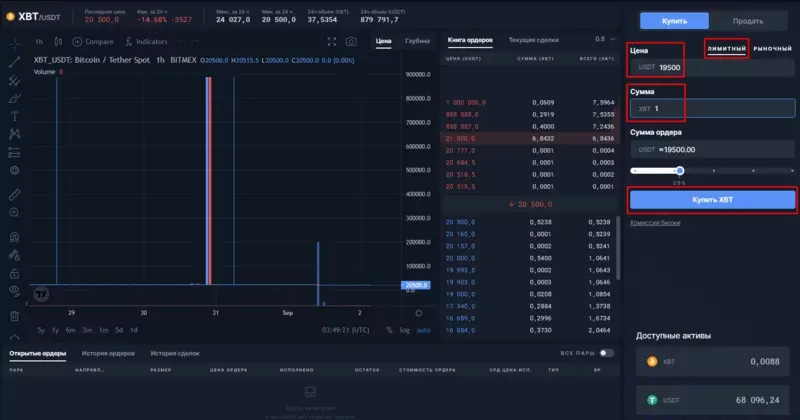The image size is (800, 420).
Task: Set chart range to 5y
Action: click(x=41, y=330)
